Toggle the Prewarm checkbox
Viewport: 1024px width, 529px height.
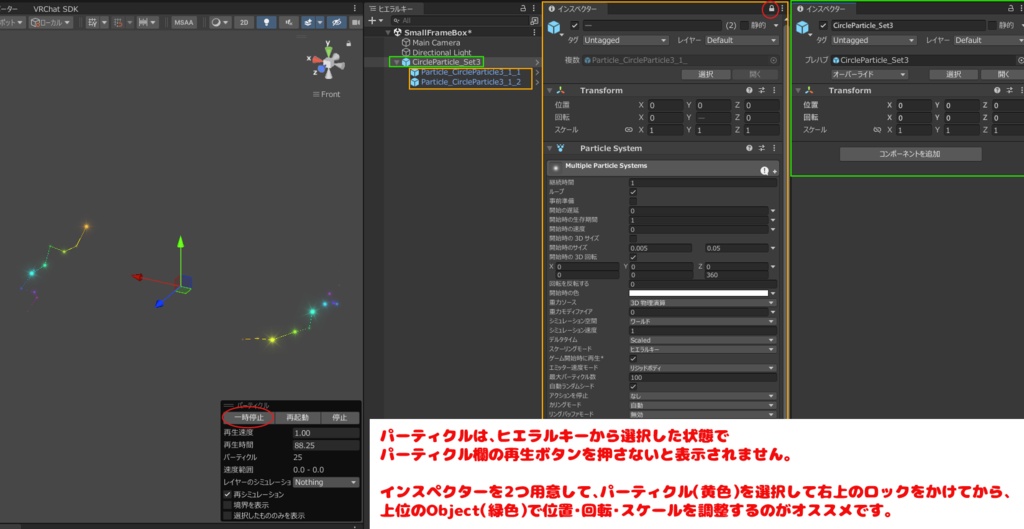633,202
